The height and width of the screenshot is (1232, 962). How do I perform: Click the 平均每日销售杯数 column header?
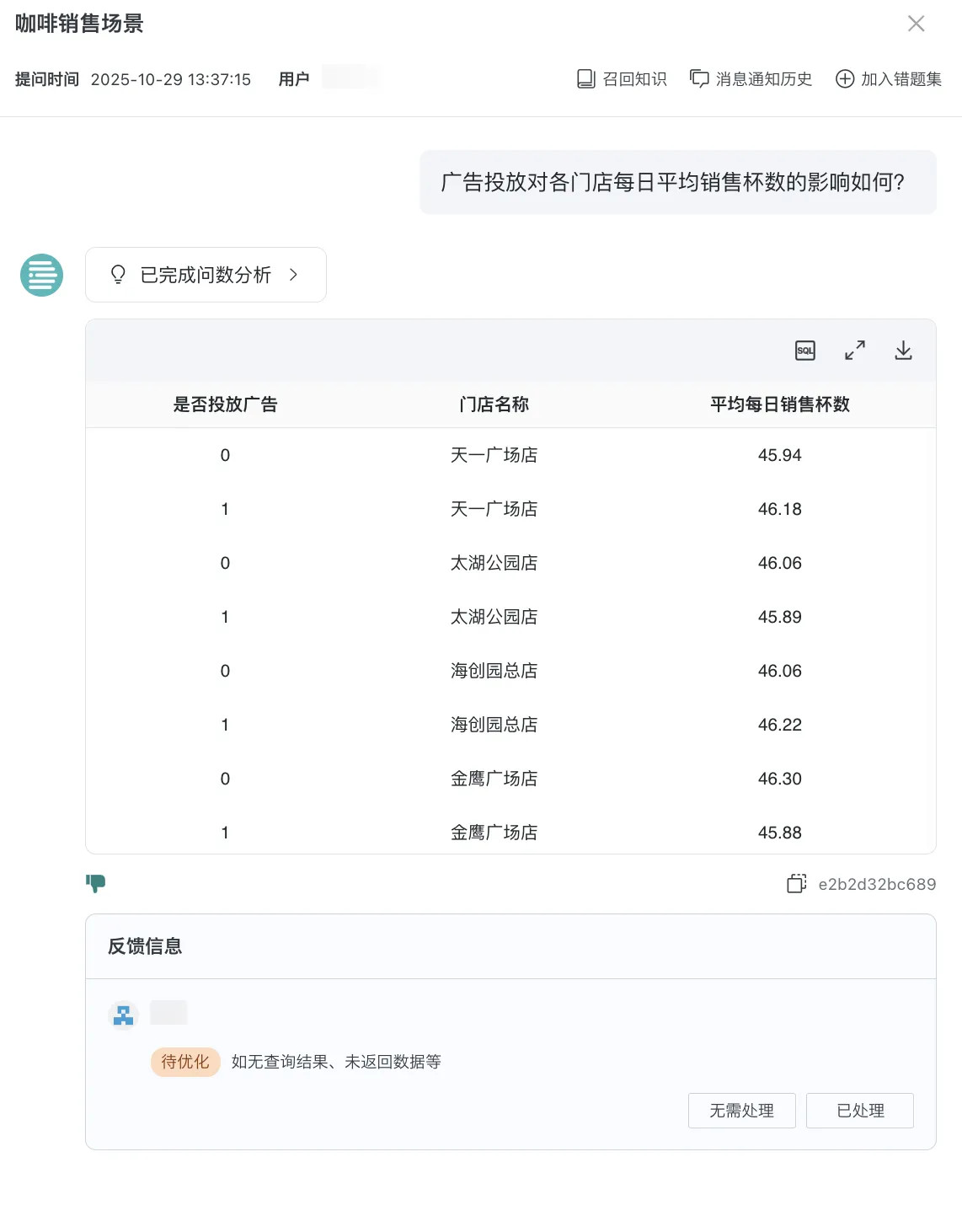(779, 404)
